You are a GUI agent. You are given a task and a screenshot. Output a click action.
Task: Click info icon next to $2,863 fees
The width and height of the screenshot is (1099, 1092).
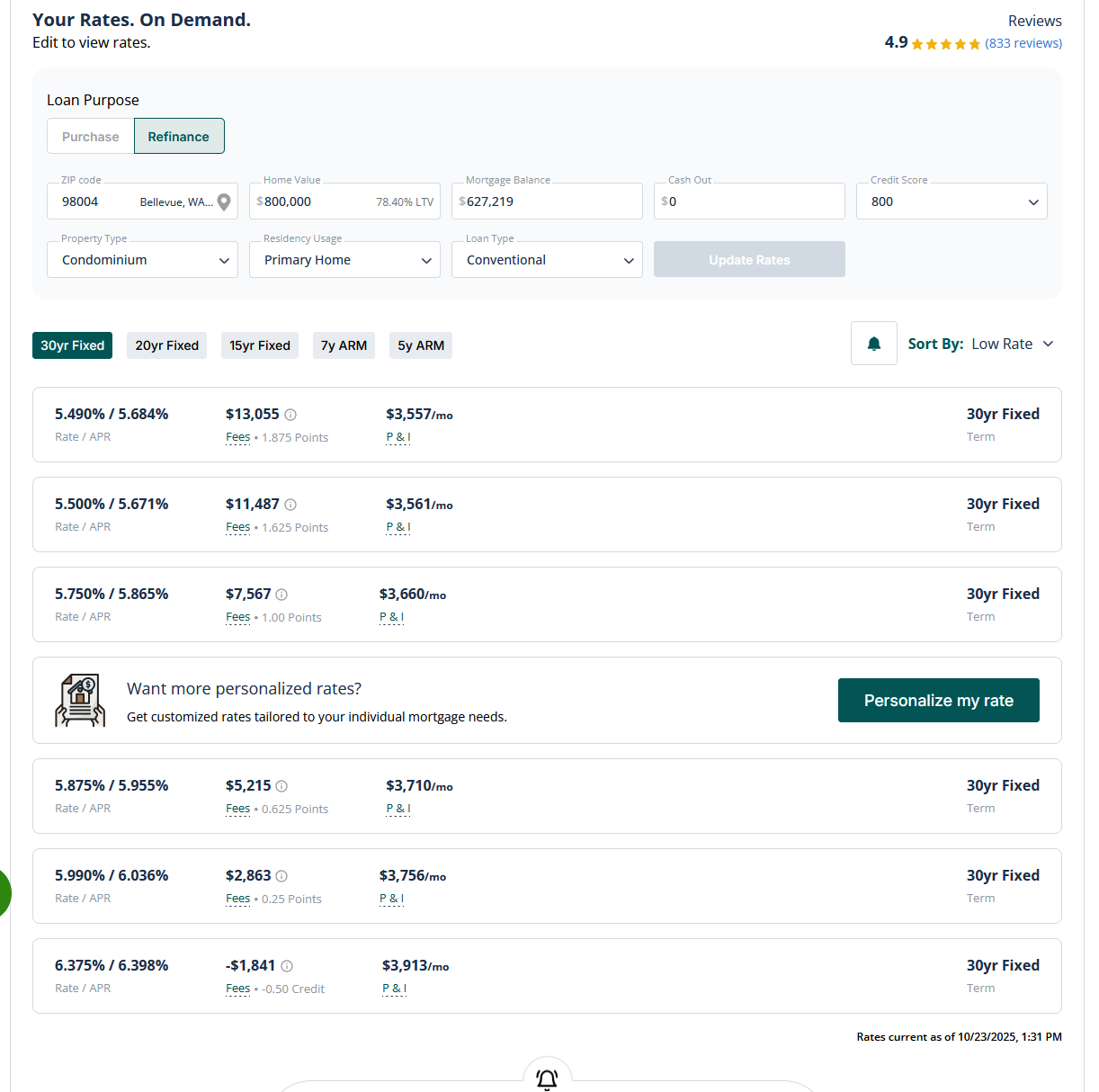point(281,876)
